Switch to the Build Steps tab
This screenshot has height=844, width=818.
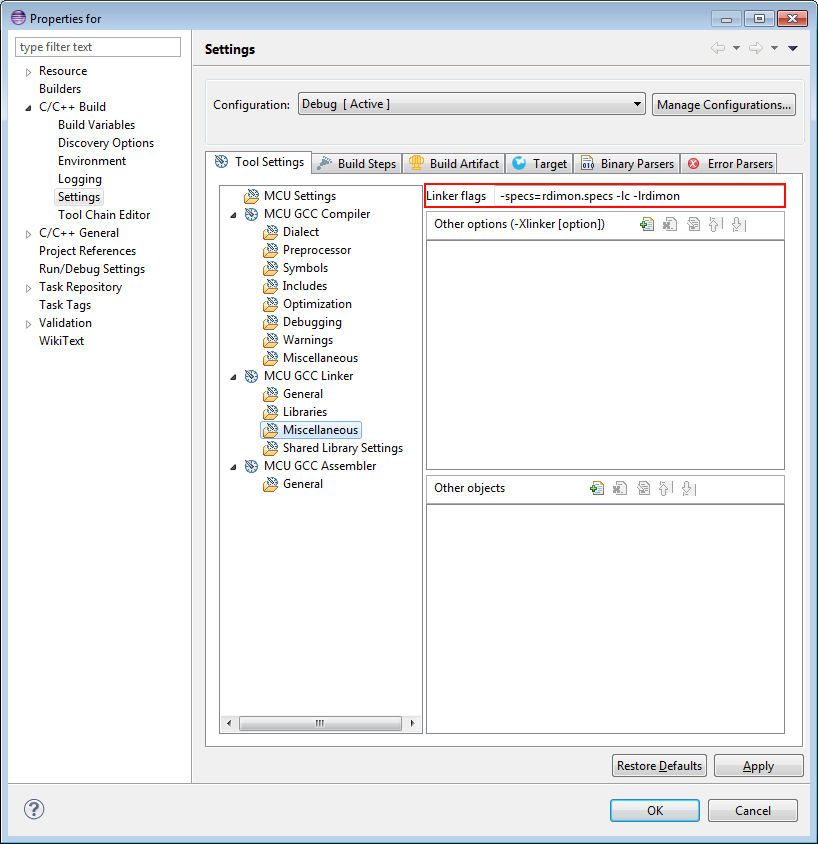click(357, 163)
